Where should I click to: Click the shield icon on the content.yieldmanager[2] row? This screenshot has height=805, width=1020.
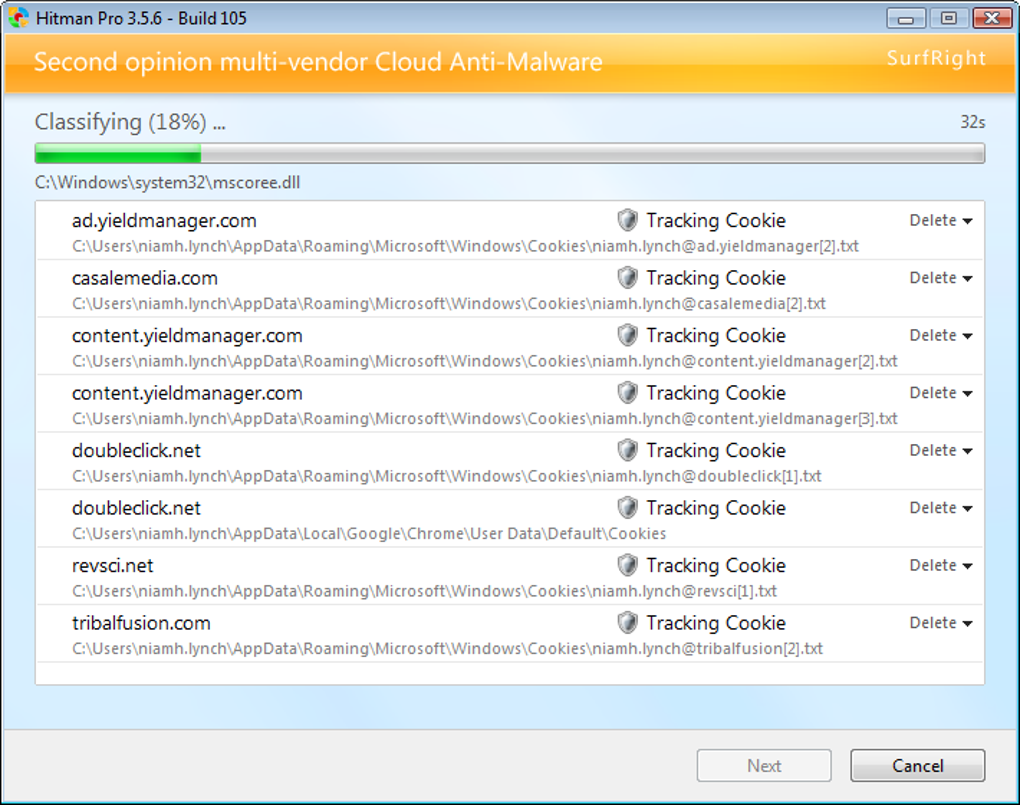click(x=627, y=335)
